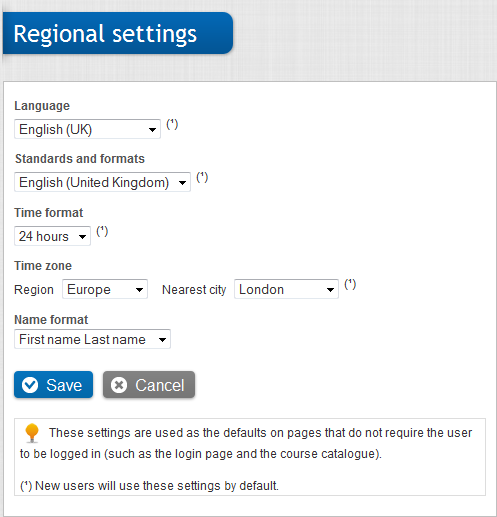
Task: Expand the First name Last name dropdown
Action: (92, 339)
